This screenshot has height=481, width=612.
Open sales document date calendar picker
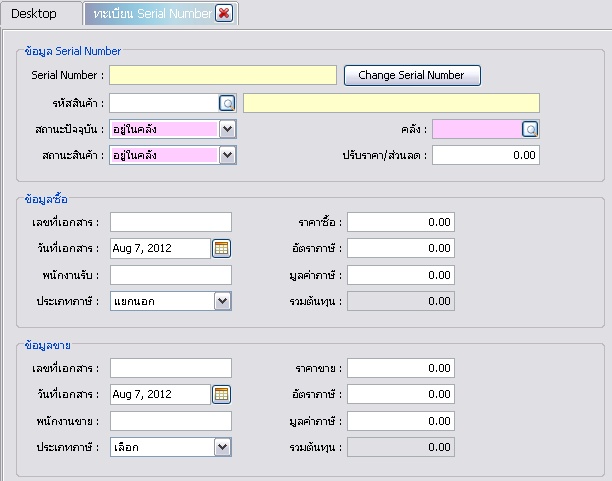click(x=222, y=395)
